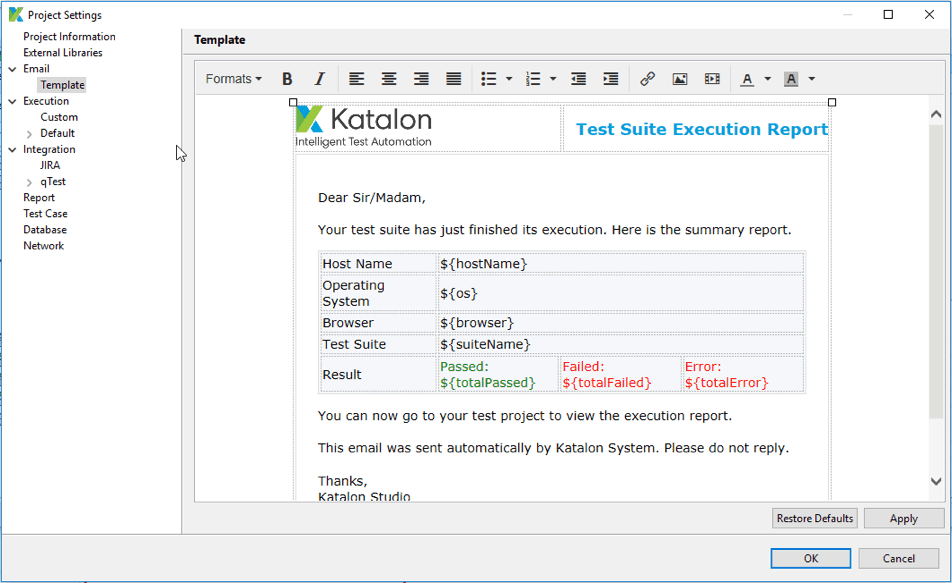Click the editor scrollbar down arrow

coord(936,482)
